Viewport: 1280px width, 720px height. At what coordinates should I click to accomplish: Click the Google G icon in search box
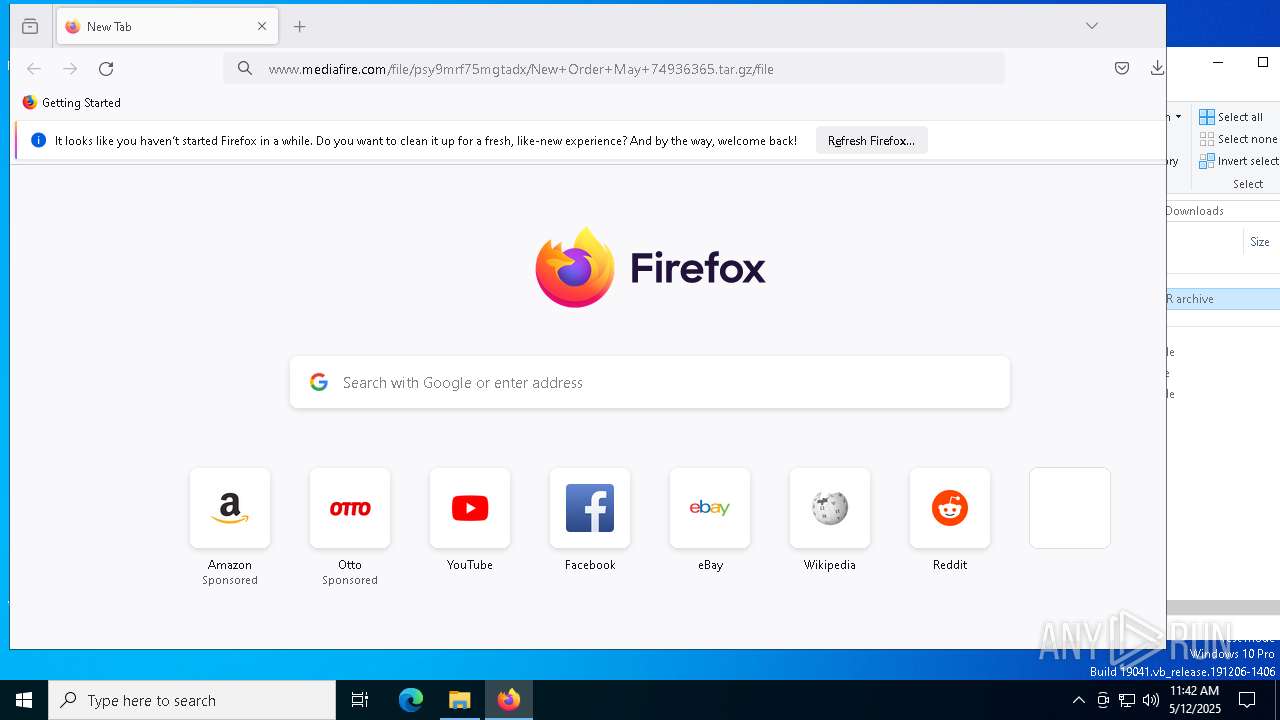[x=319, y=382]
